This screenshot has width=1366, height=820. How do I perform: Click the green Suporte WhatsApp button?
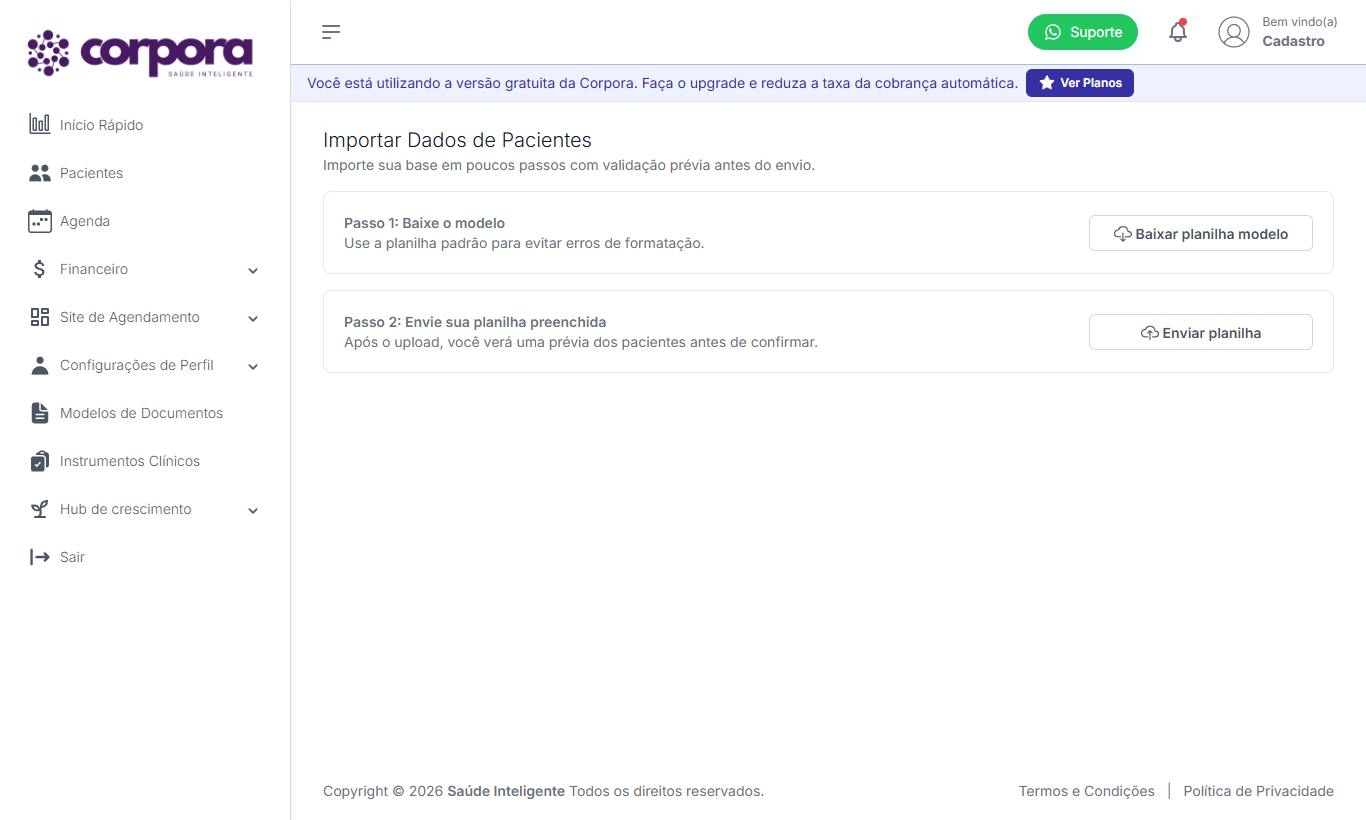[x=1083, y=32]
